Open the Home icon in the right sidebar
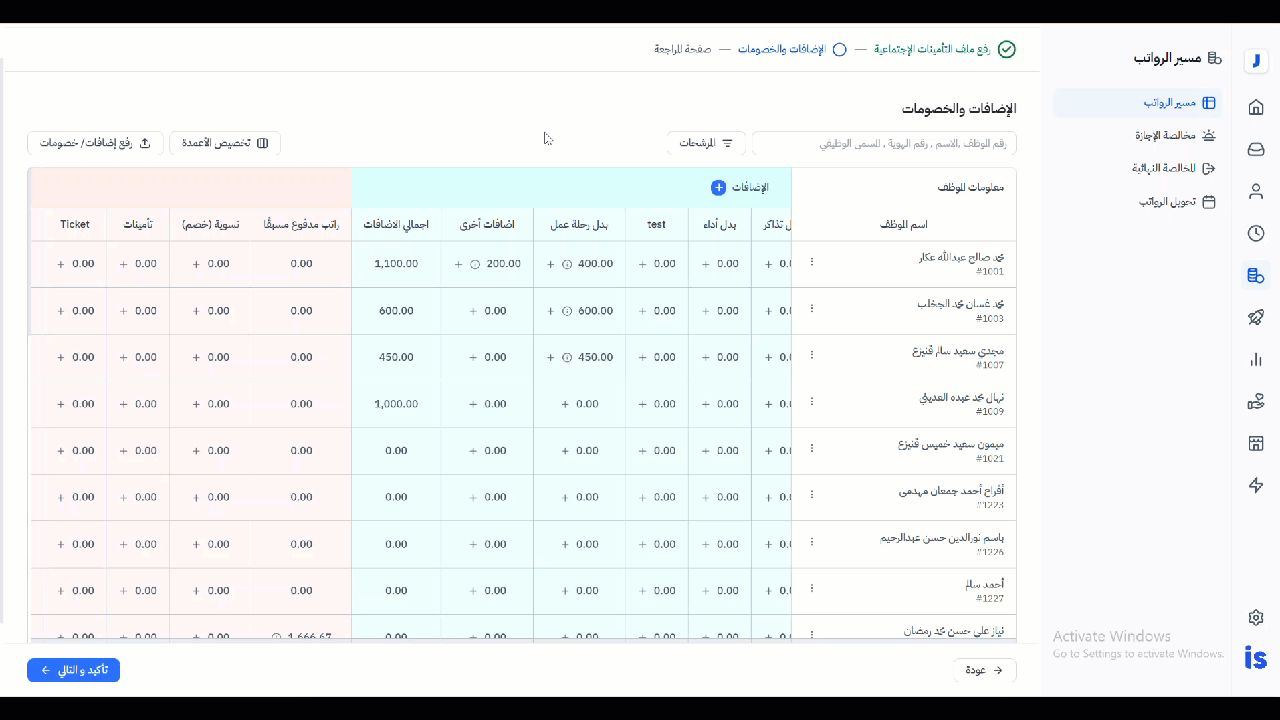1280x720 pixels. coord(1256,107)
